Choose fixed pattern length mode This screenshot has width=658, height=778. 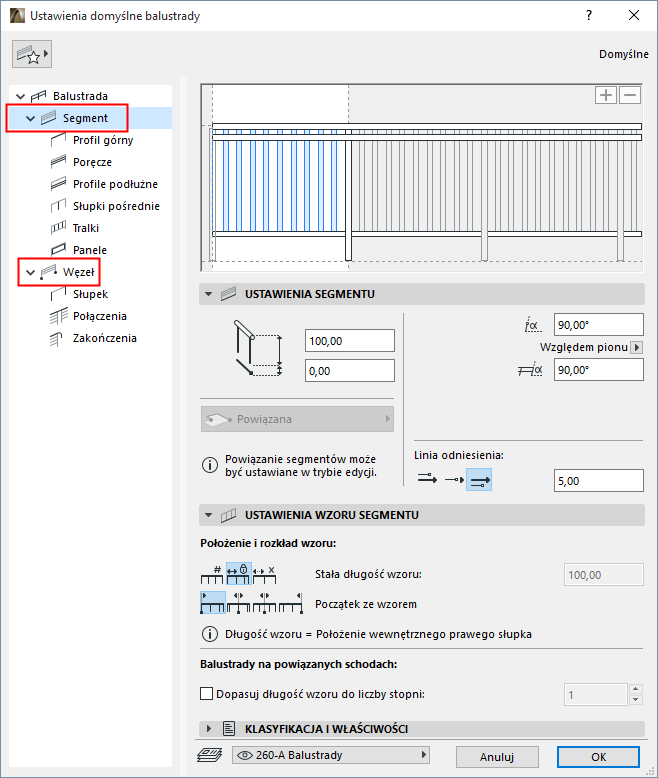239,574
